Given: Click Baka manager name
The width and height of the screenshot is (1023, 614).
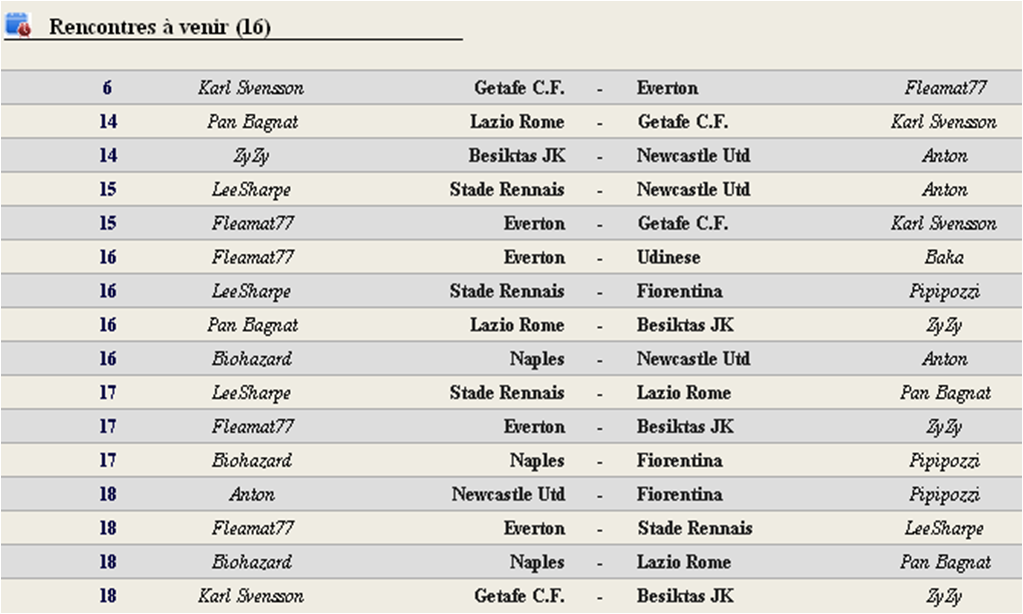Looking at the screenshot, I should (x=944, y=257).
